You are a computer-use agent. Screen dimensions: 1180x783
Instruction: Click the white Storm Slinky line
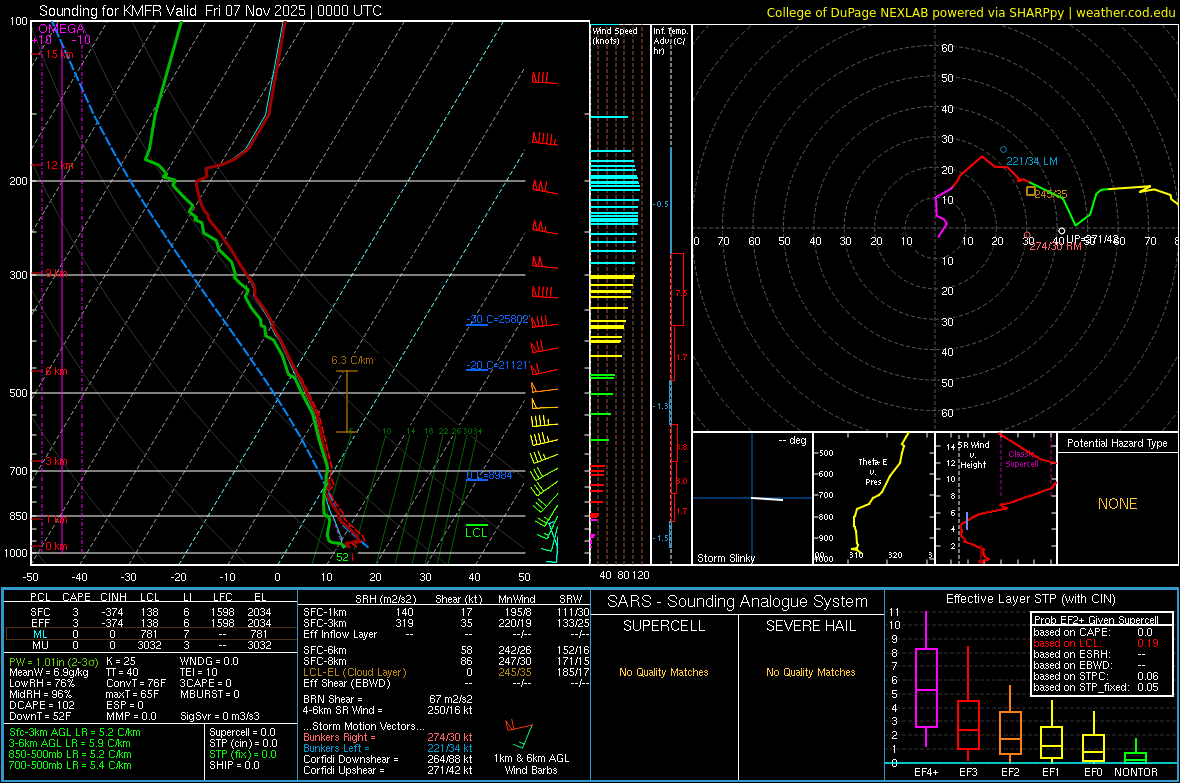(767, 498)
